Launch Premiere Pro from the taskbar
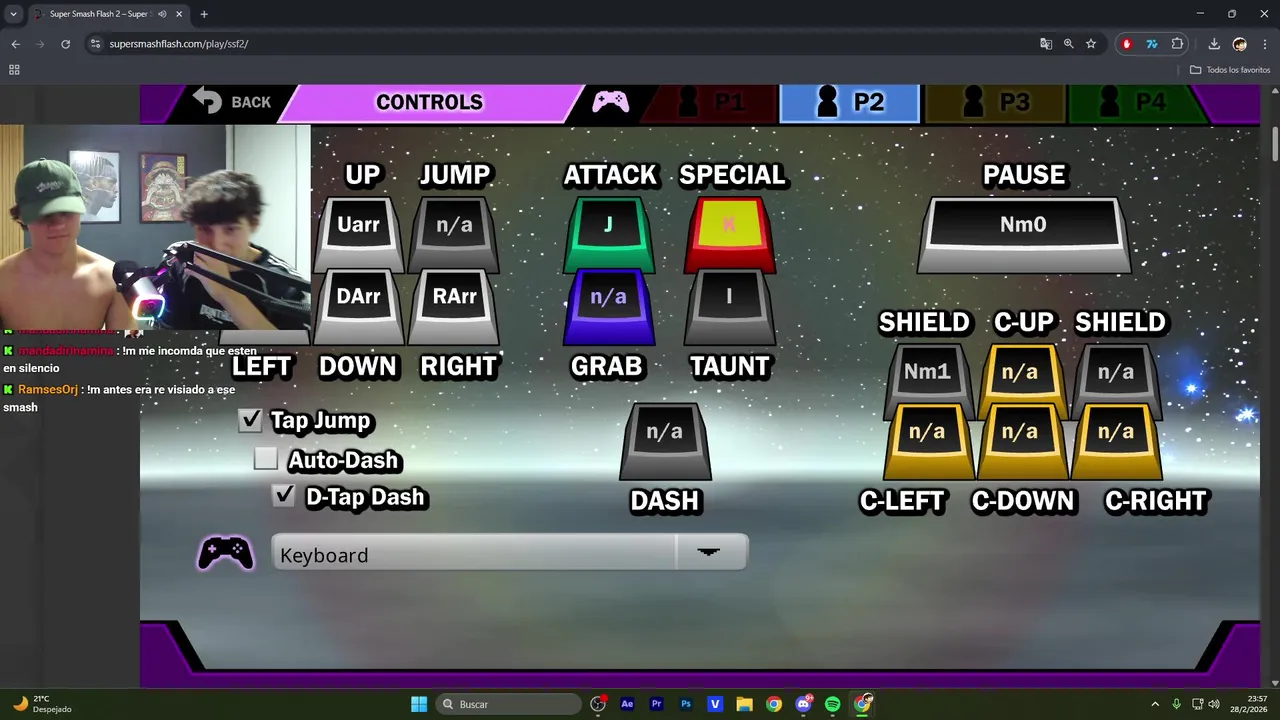This screenshot has height=720, width=1280. point(656,704)
